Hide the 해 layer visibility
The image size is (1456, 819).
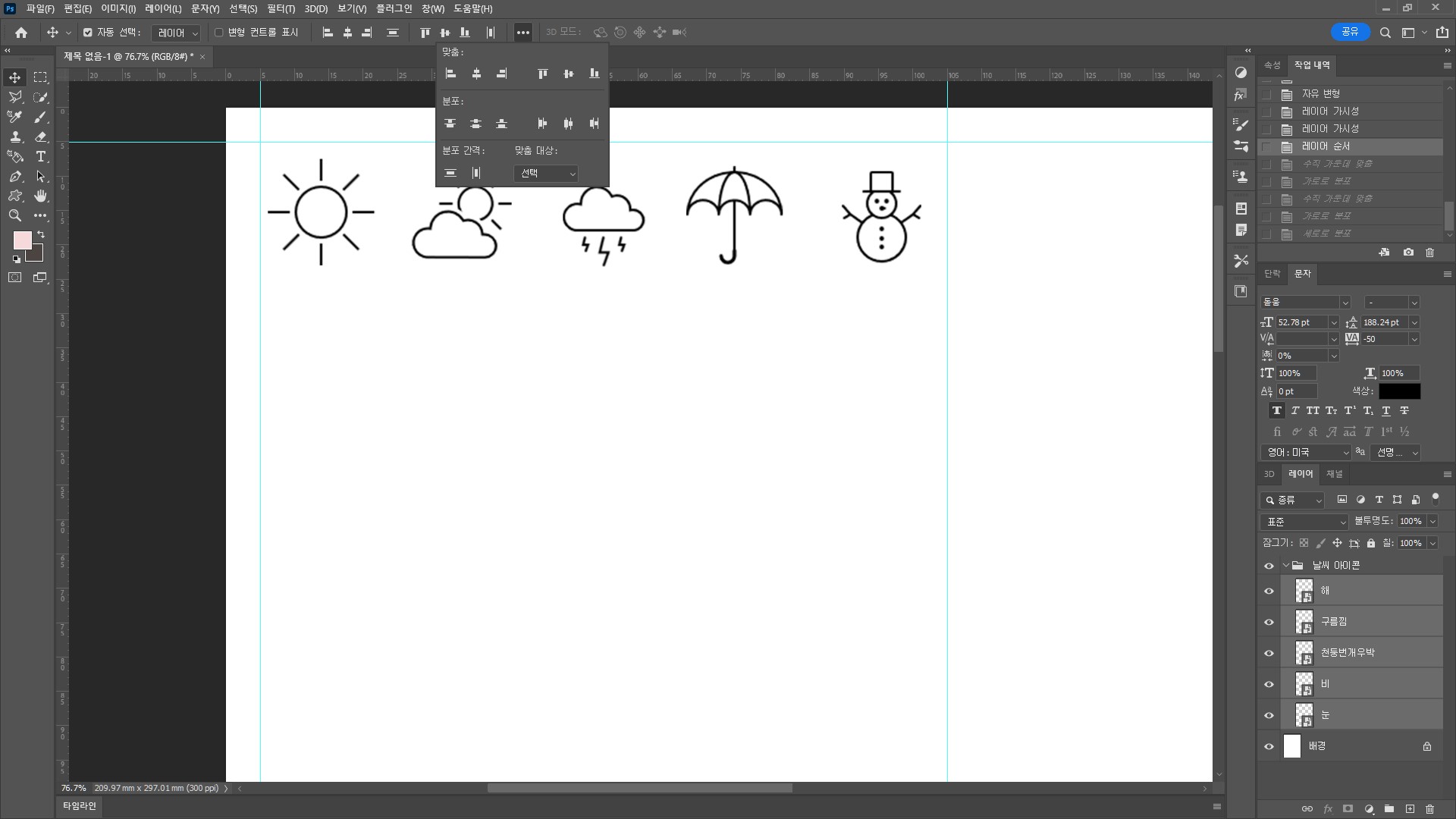click(x=1269, y=591)
